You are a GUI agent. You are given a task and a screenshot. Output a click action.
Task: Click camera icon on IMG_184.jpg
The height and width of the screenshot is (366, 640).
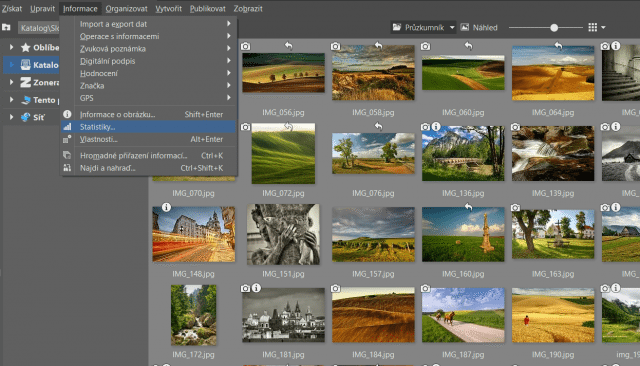(x=335, y=288)
